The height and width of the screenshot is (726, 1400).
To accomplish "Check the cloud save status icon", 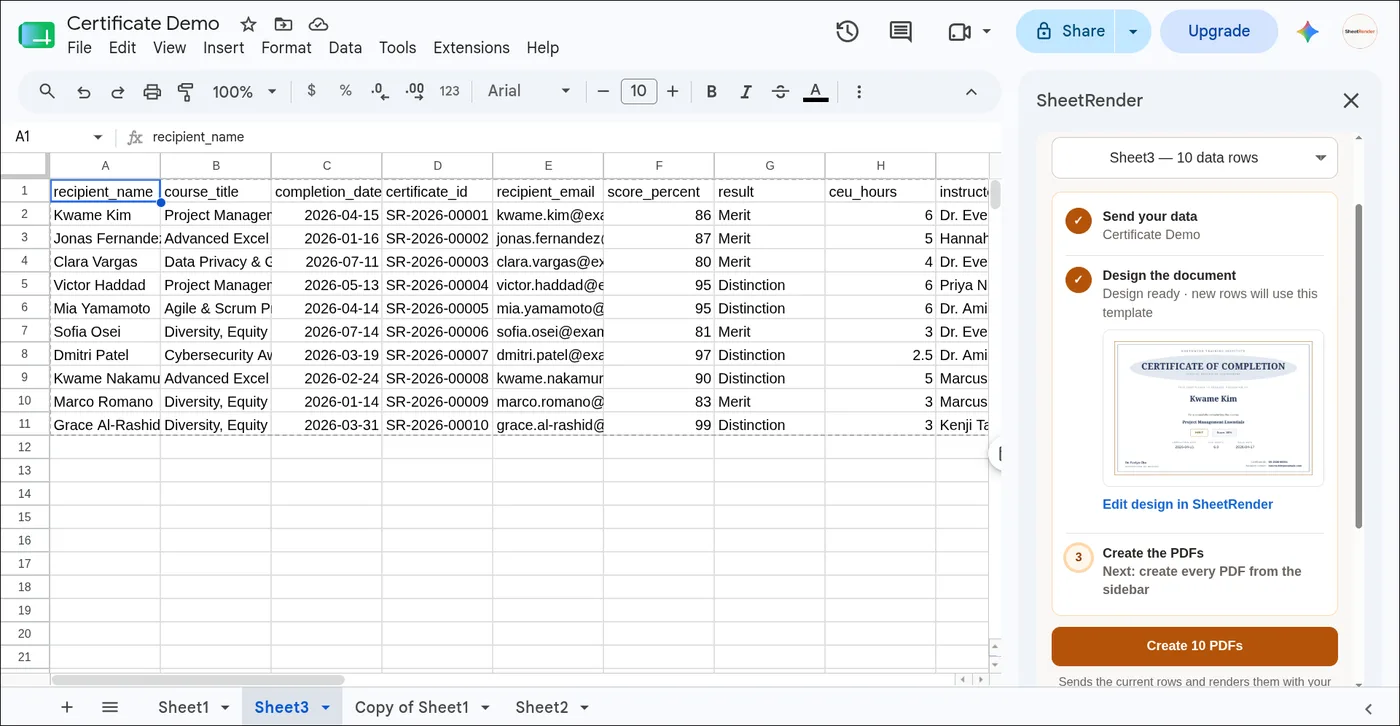I will coord(318,24).
